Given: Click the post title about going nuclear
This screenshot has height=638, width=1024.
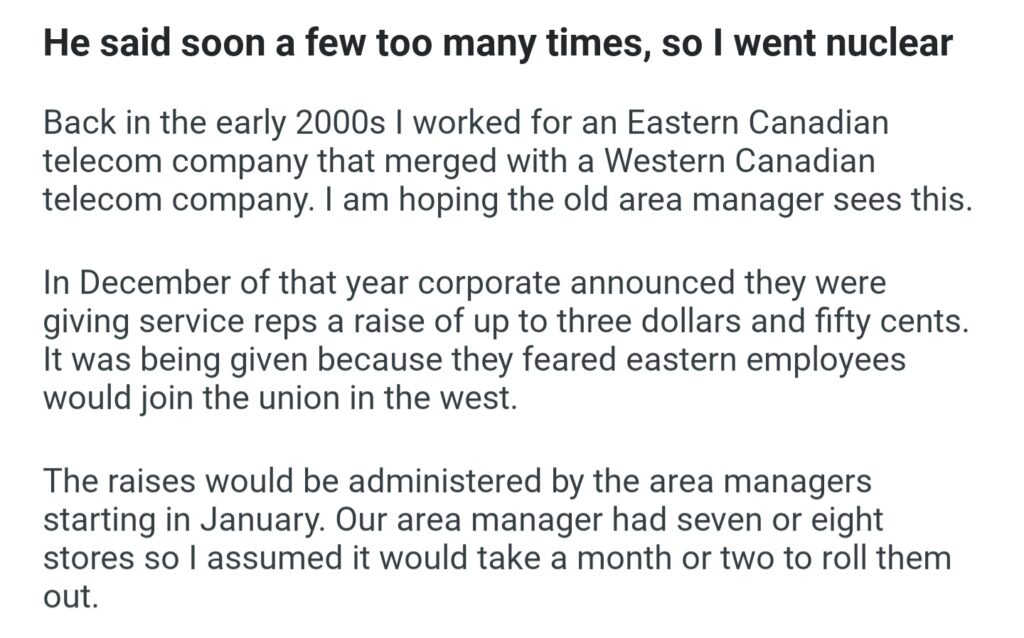Looking at the screenshot, I should [498, 49].
